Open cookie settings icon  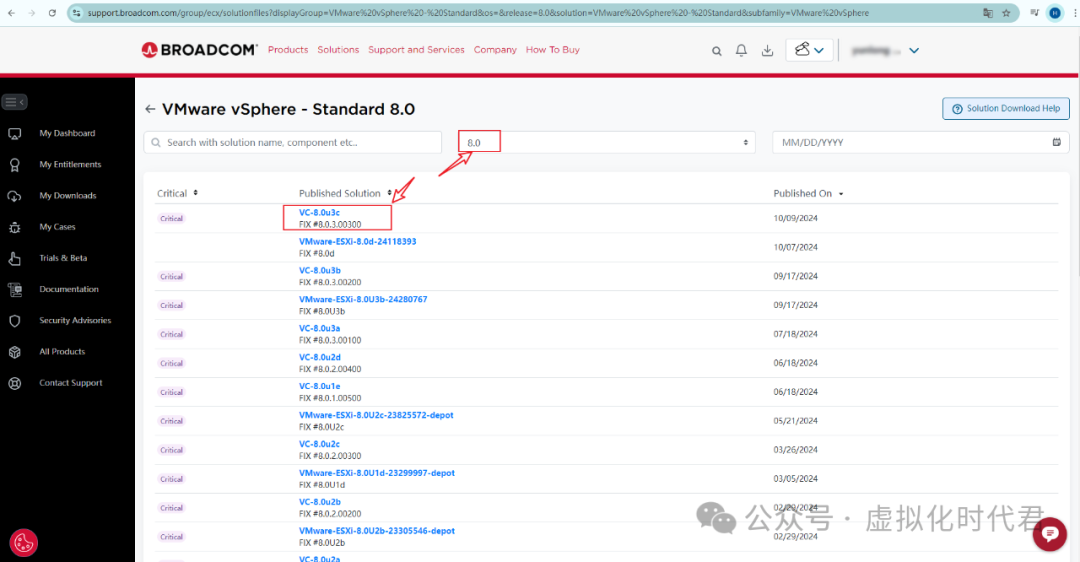coord(23,543)
